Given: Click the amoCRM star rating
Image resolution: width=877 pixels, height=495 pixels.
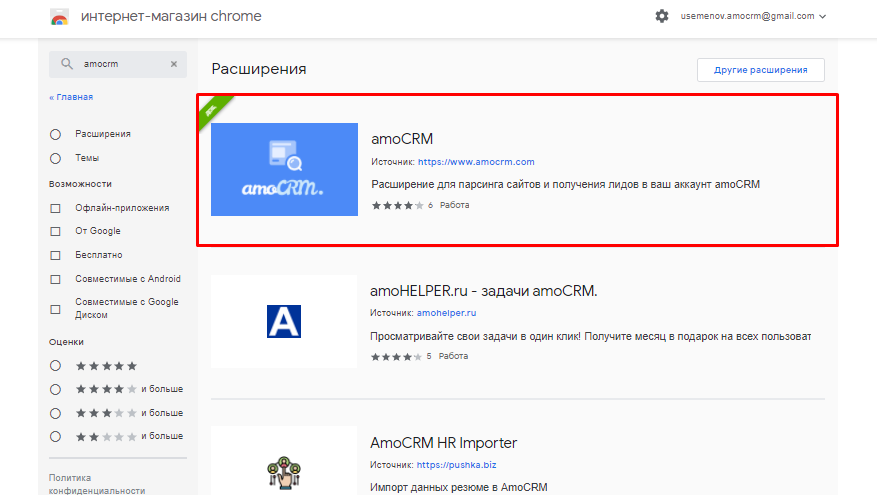Looking at the screenshot, I should [397, 205].
